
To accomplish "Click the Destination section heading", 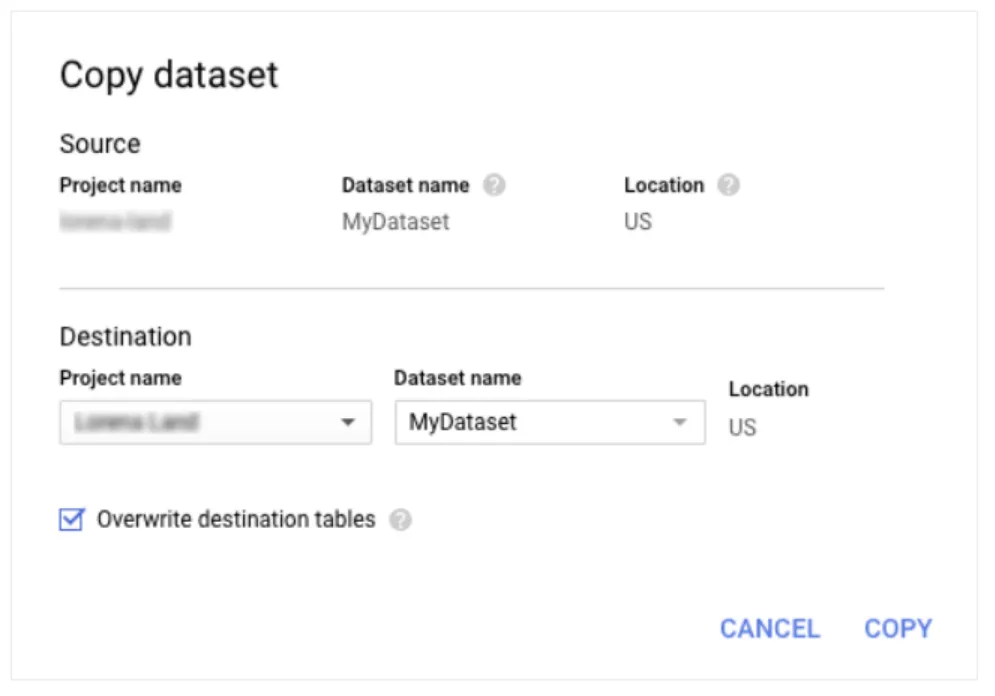I will [125, 337].
